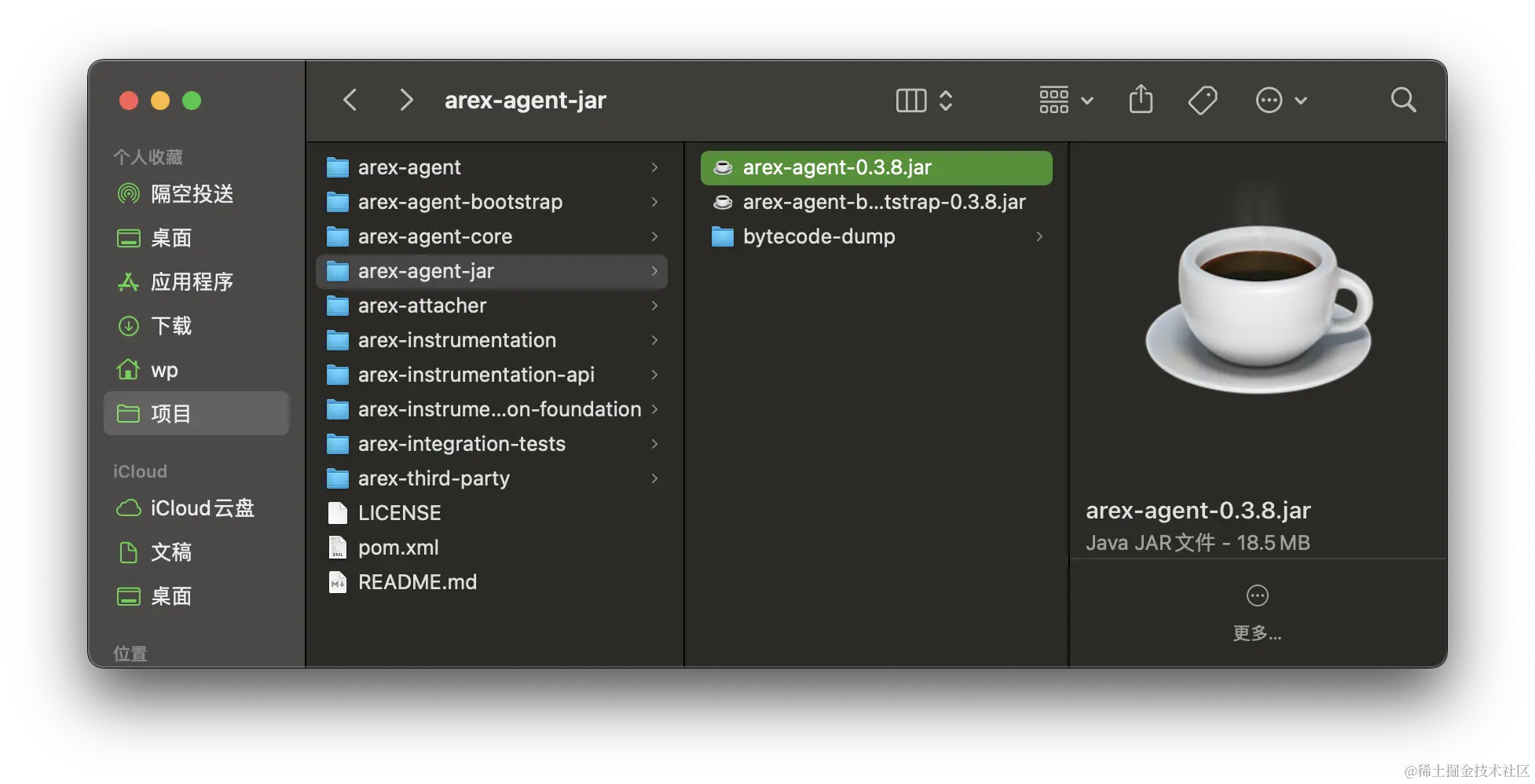Open Downloads (下载) in sidebar
Screen dimensions: 1535x784
(171, 326)
